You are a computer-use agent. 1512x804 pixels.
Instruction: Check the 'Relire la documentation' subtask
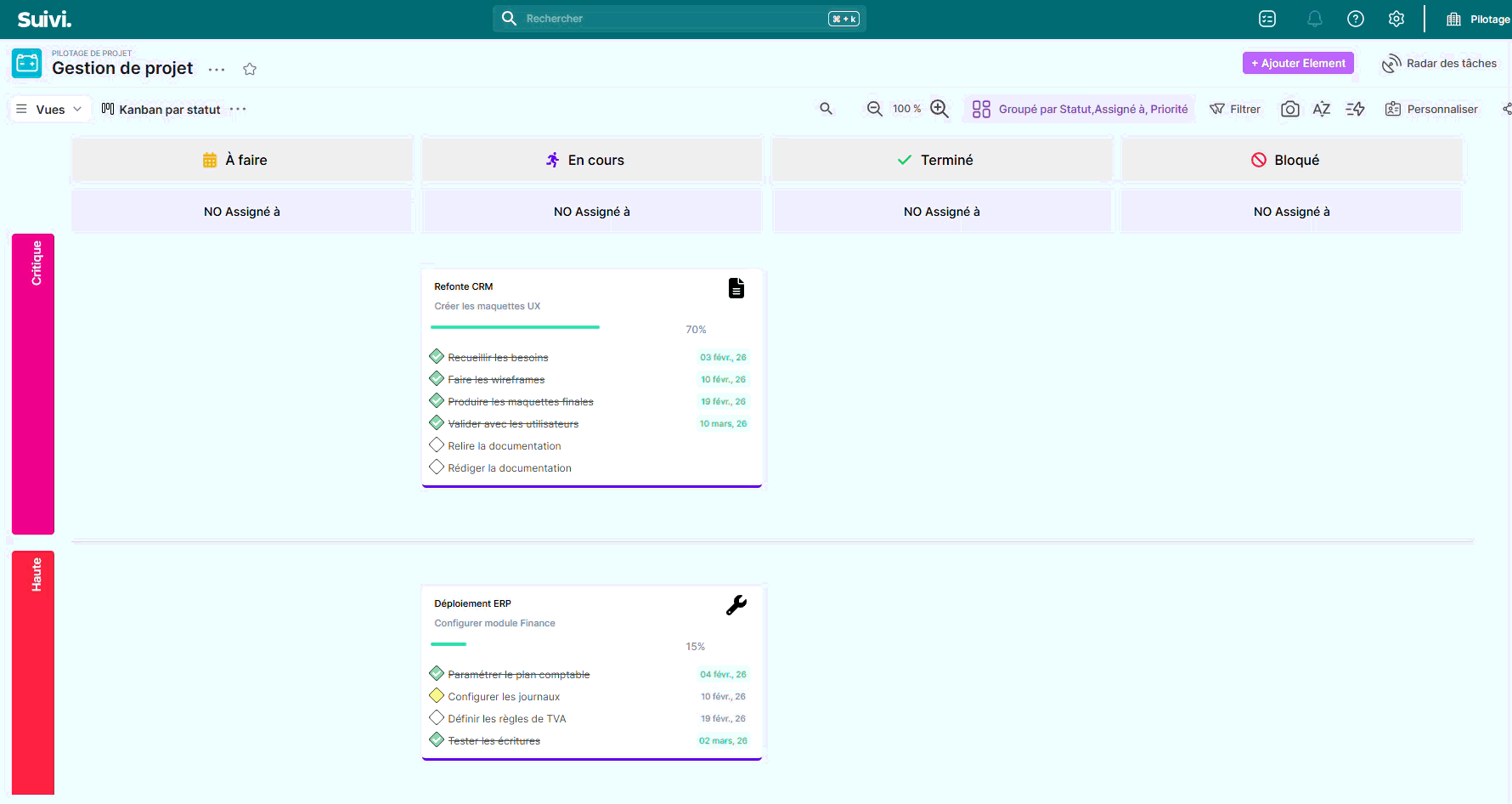tap(437, 445)
